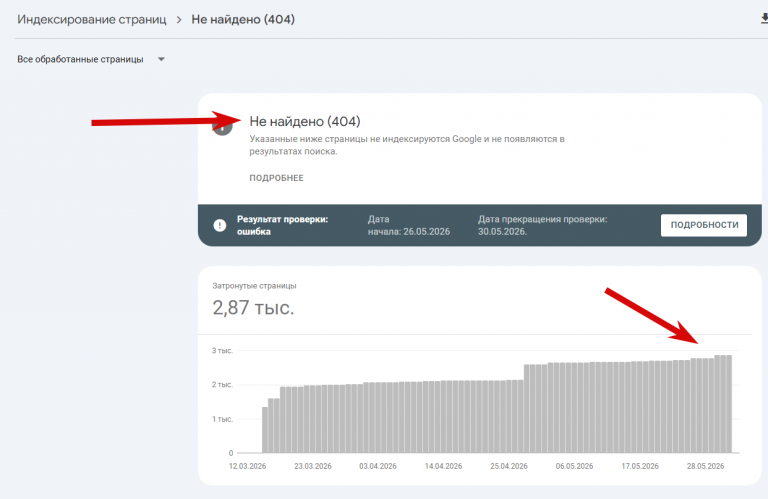
Task: Click the 28.05.2026 date label
Action: pyautogui.click(x=705, y=466)
